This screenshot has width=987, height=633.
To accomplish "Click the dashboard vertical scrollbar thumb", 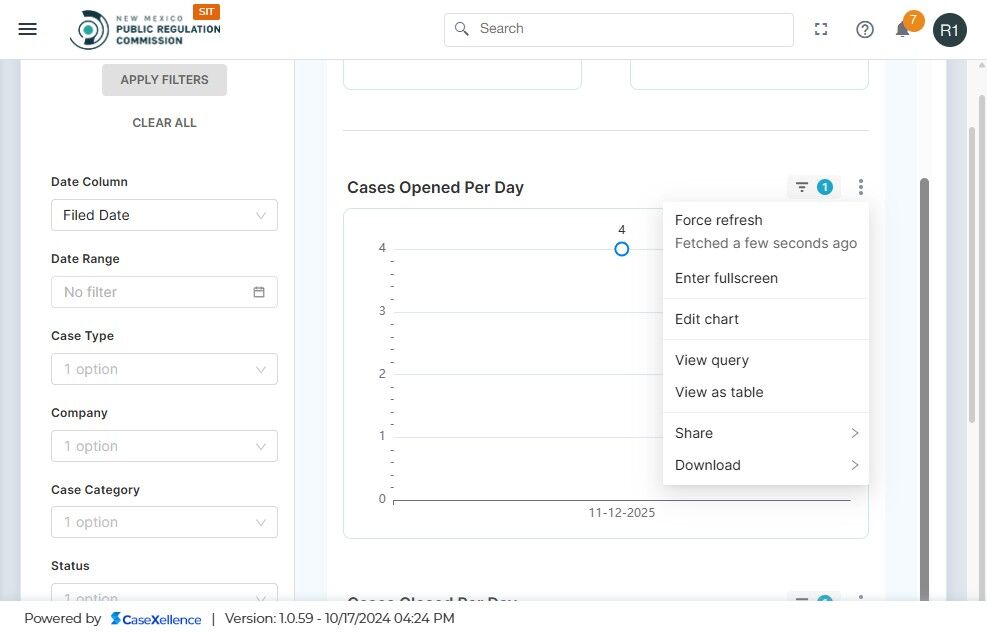I will pos(924,389).
